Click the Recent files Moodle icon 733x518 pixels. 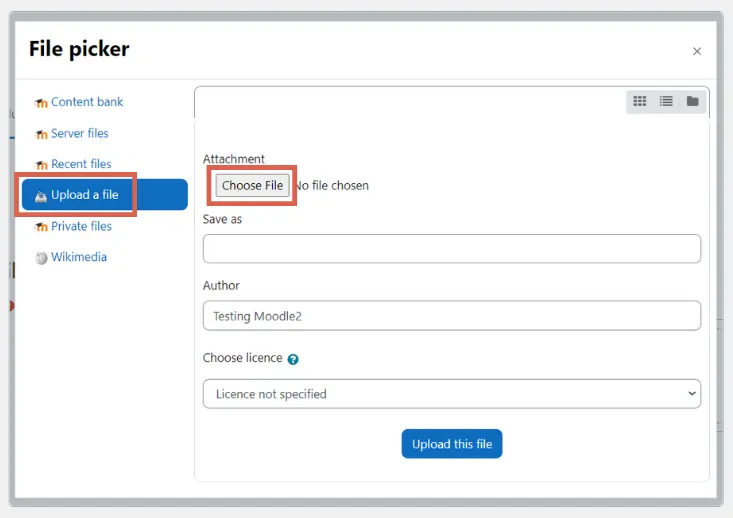(x=41, y=165)
